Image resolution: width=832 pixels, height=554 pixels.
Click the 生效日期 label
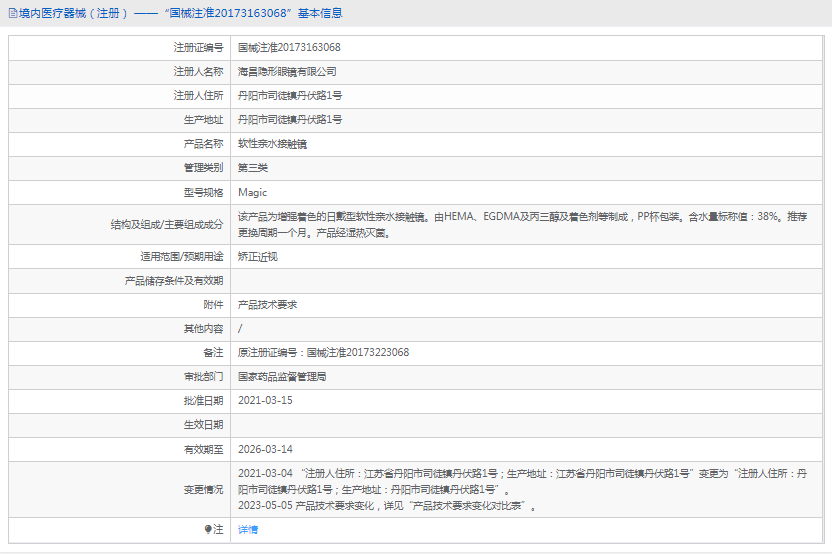pos(203,425)
